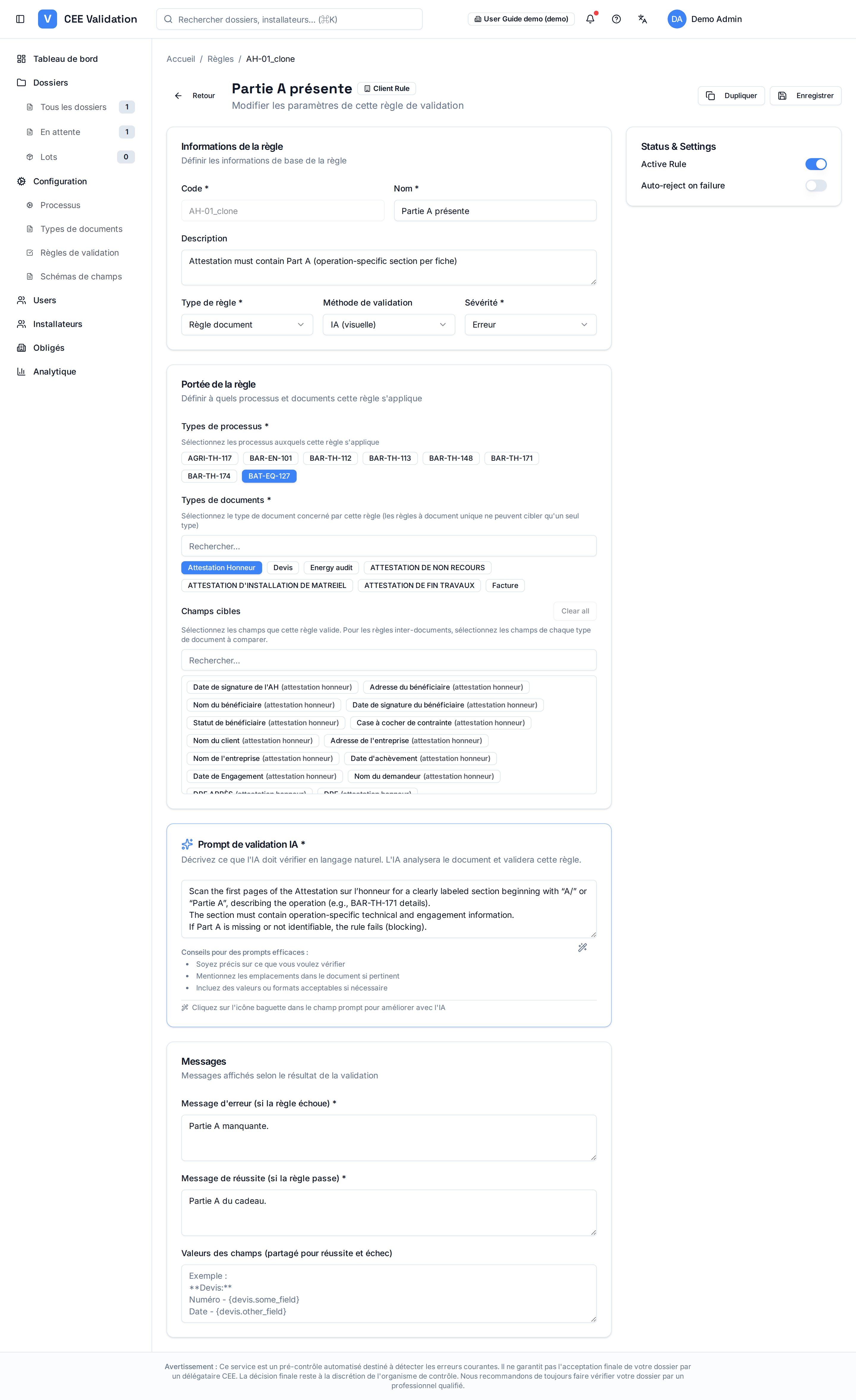Select the Facture document type chip

coord(505,585)
